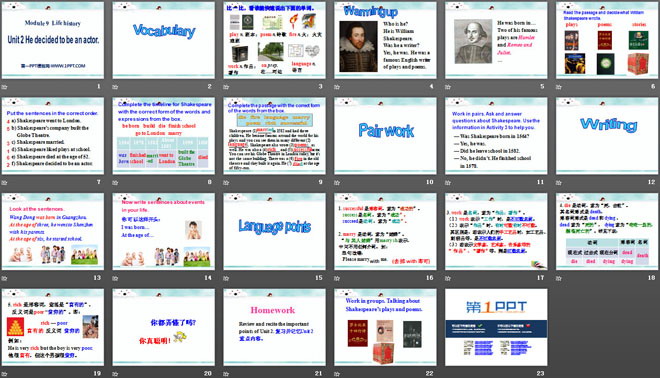Image resolution: width=660 pixels, height=378 pixels.
Task: Select slide 18 with the die/dead/death table
Action: [x=607, y=232]
